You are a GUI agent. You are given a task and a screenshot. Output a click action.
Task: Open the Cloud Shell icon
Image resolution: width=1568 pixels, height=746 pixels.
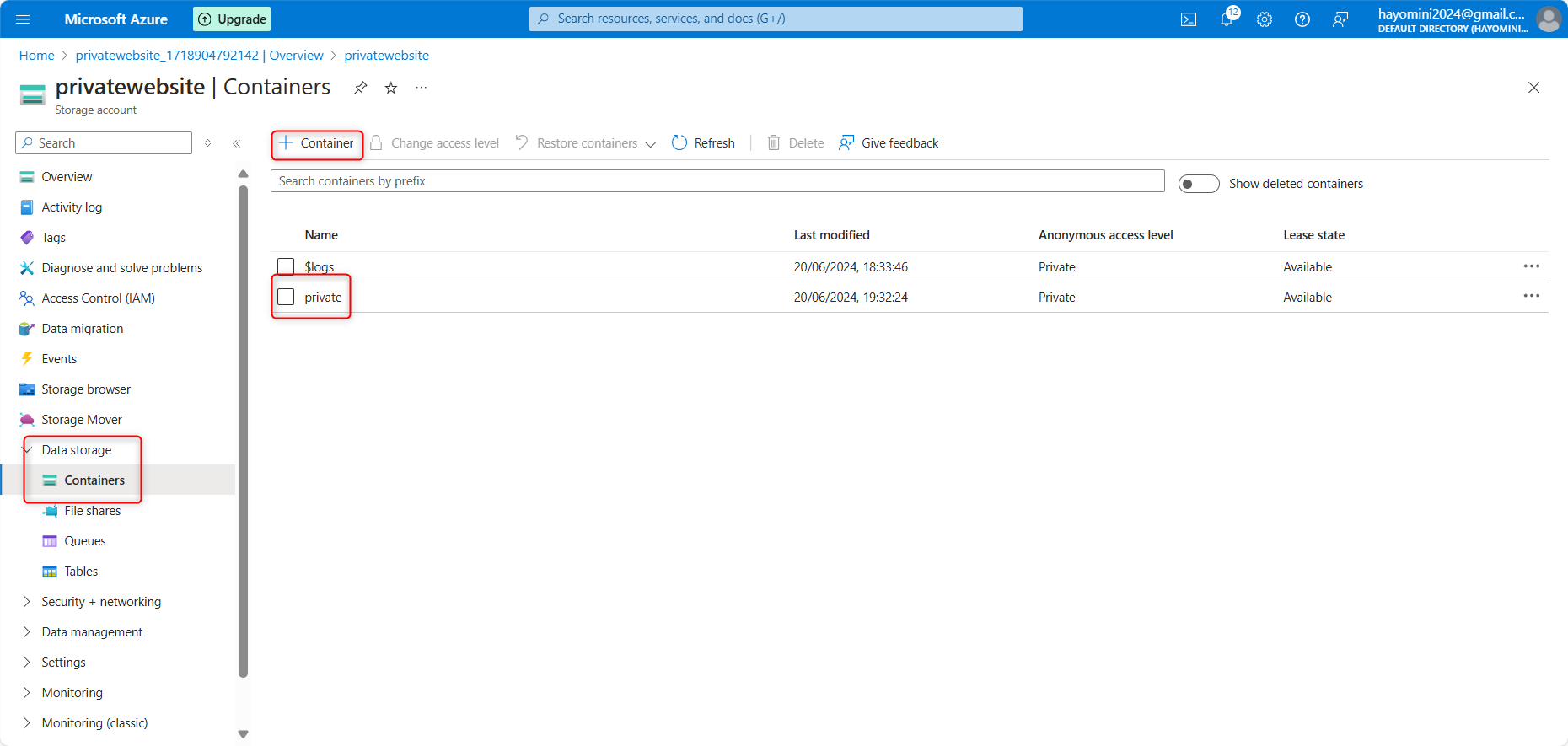click(1188, 19)
